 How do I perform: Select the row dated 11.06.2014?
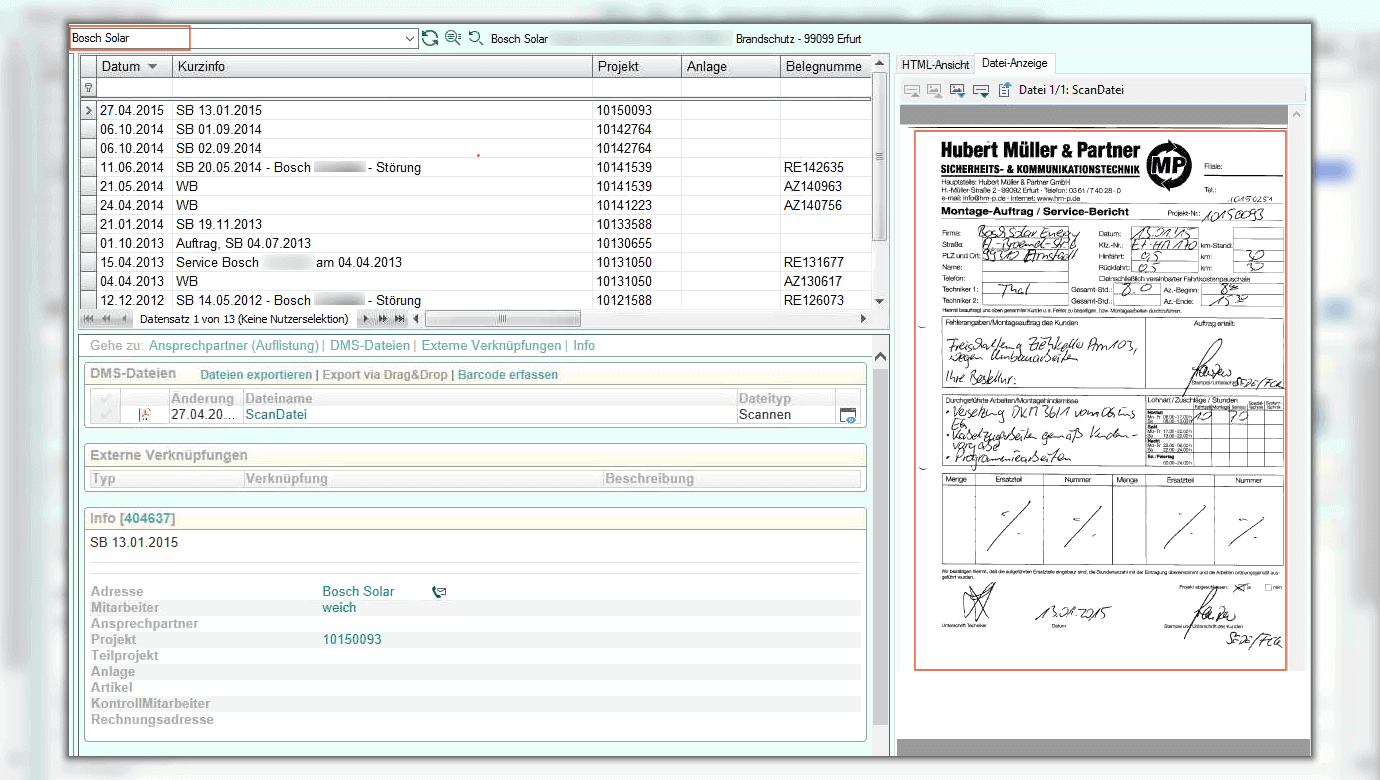point(130,167)
